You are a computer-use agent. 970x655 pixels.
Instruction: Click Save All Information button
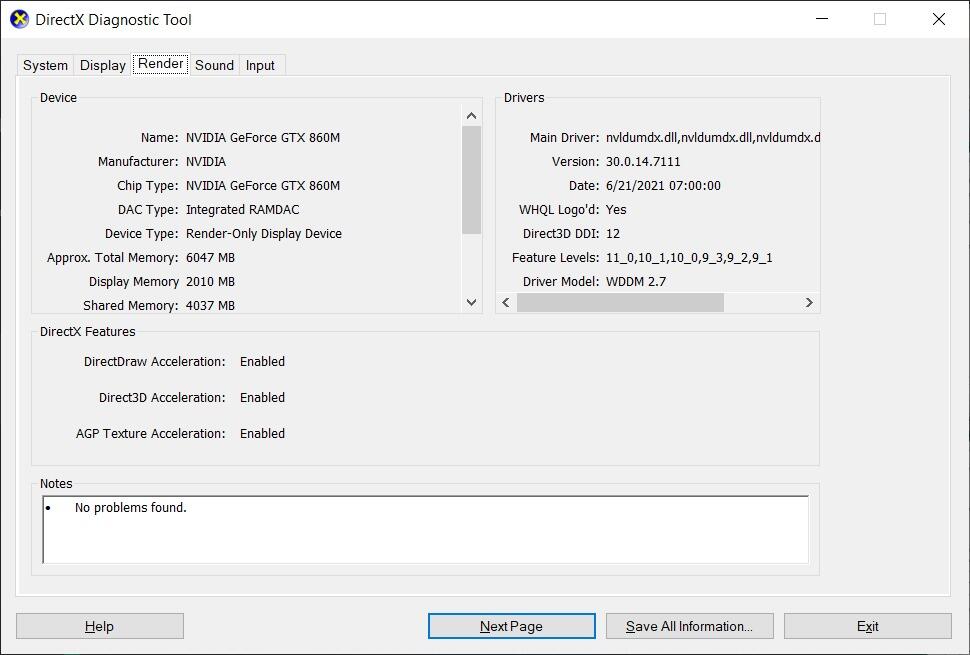pos(690,626)
